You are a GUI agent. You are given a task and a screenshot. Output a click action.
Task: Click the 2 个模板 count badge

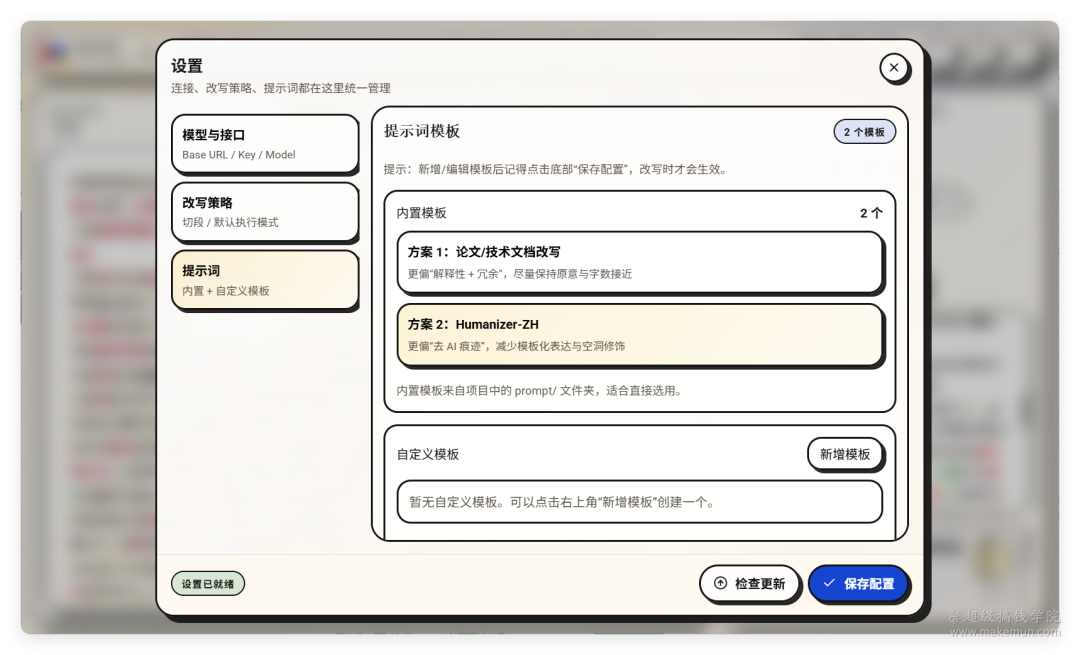pos(864,132)
